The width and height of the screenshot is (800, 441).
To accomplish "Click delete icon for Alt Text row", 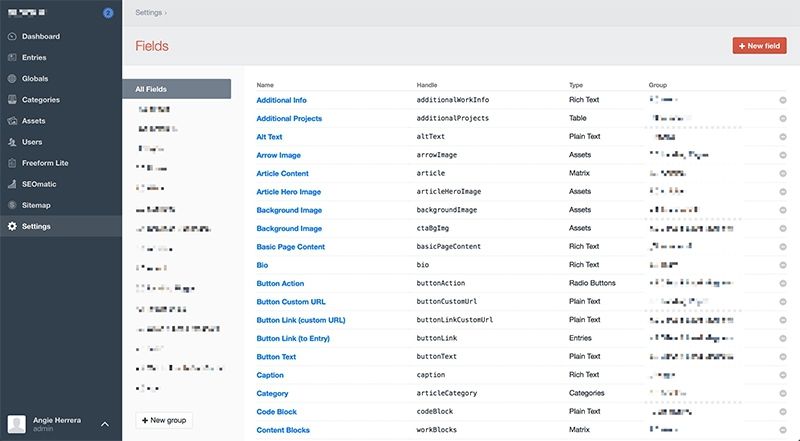I will coord(783,137).
